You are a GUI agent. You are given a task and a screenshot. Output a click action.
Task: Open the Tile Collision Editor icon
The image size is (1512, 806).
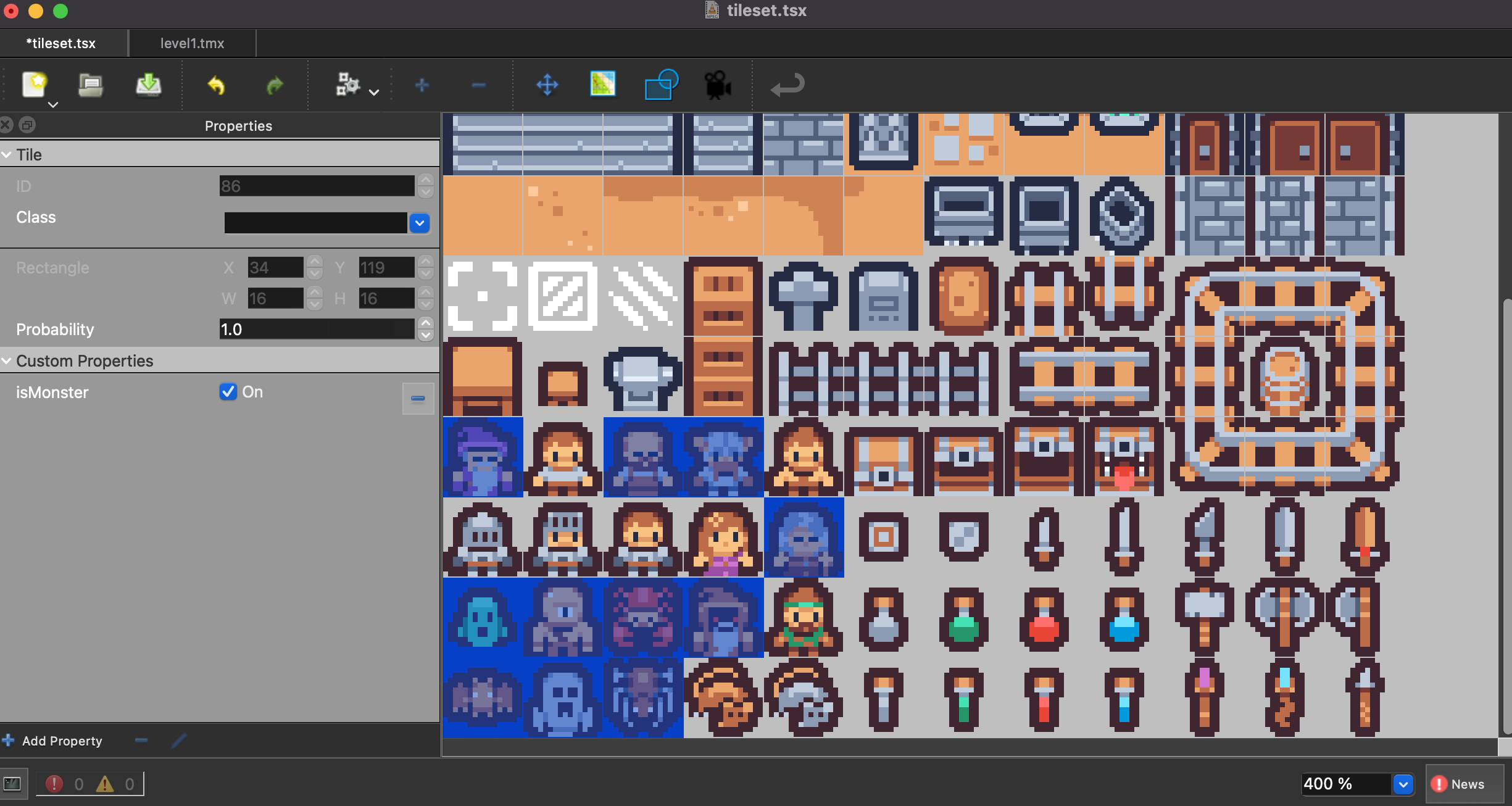pos(661,85)
